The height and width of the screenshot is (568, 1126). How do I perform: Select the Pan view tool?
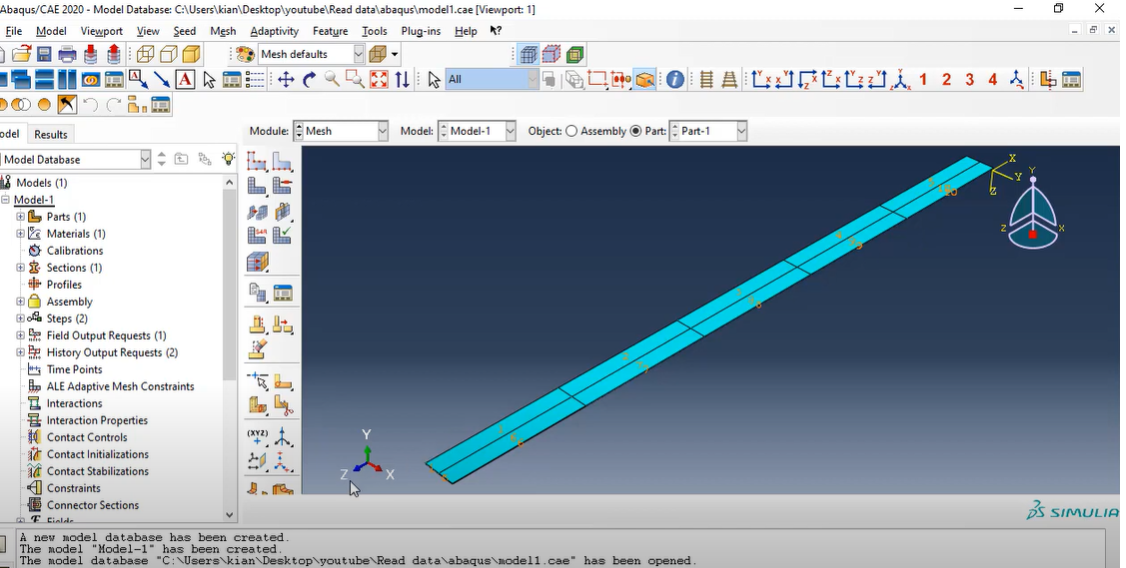tap(286, 80)
